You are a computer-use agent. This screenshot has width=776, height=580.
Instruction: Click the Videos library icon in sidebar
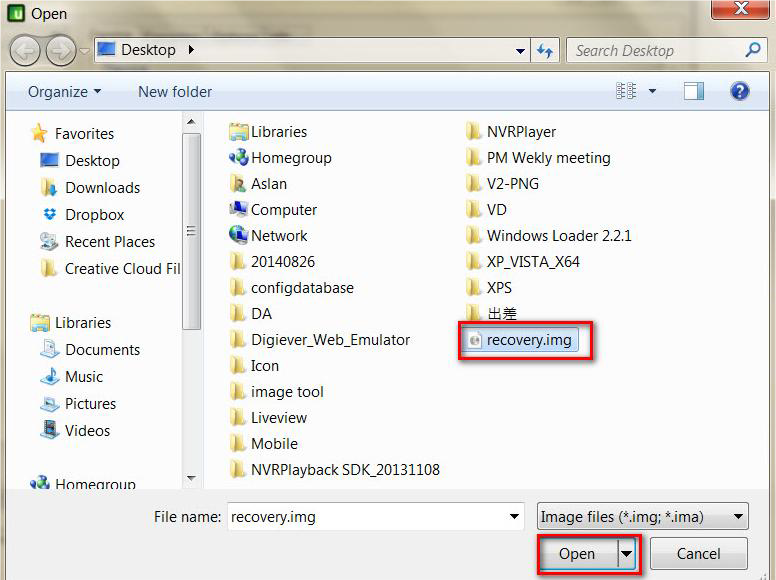[x=49, y=430]
